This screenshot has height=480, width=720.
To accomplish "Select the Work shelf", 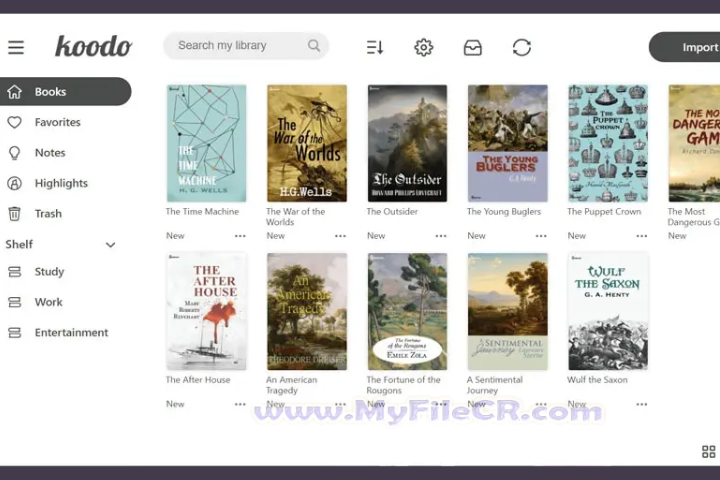I will click(48, 302).
